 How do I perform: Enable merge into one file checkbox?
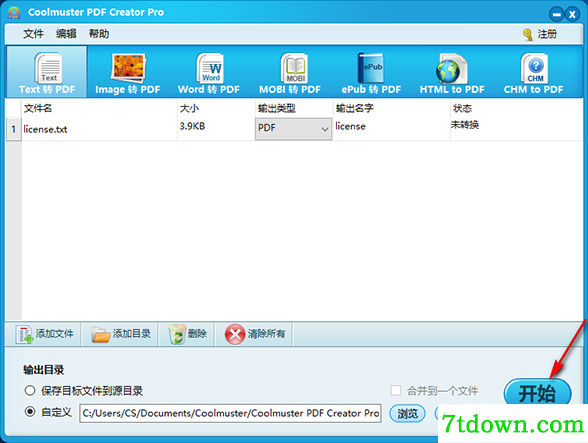click(x=395, y=390)
